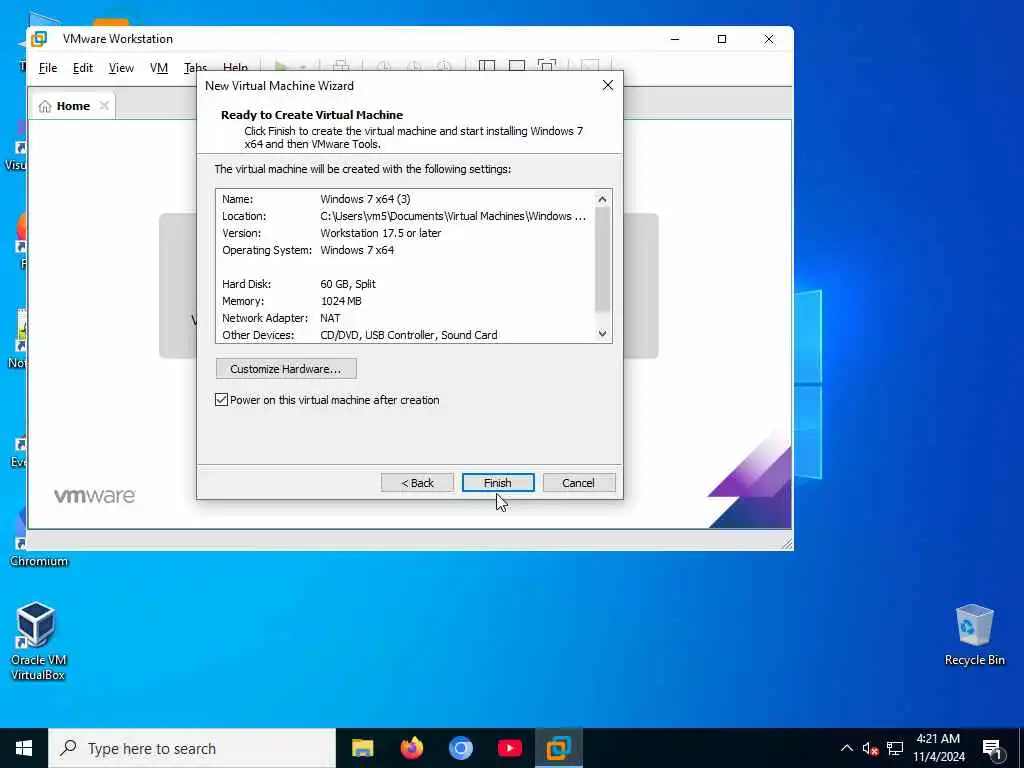Click the VMware Workstation taskbar icon
1024x768 pixels.
(x=558, y=748)
